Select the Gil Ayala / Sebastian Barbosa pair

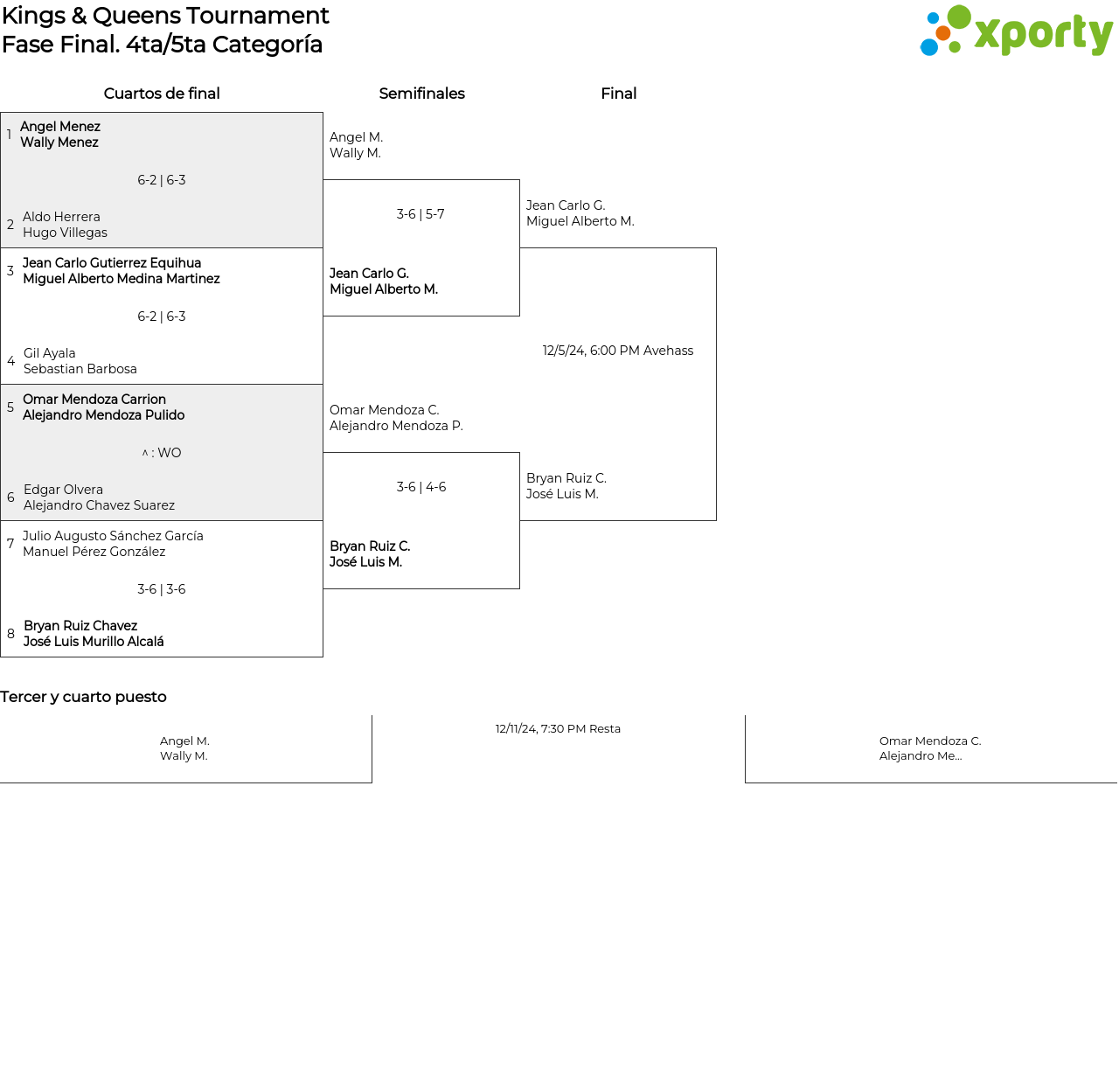pos(80,361)
